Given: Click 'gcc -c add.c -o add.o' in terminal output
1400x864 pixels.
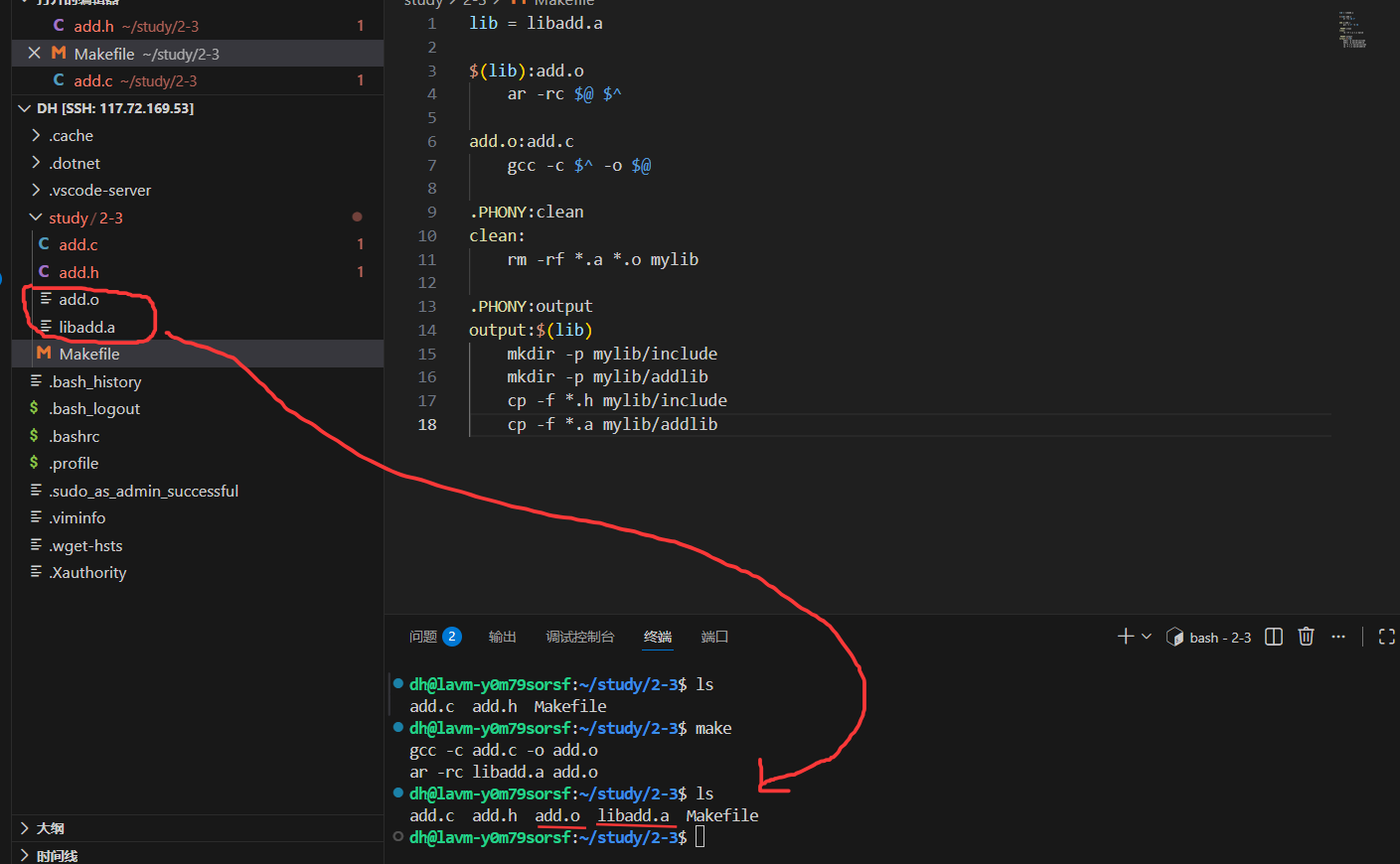Looking at the screenshot, I should (504, 750).
